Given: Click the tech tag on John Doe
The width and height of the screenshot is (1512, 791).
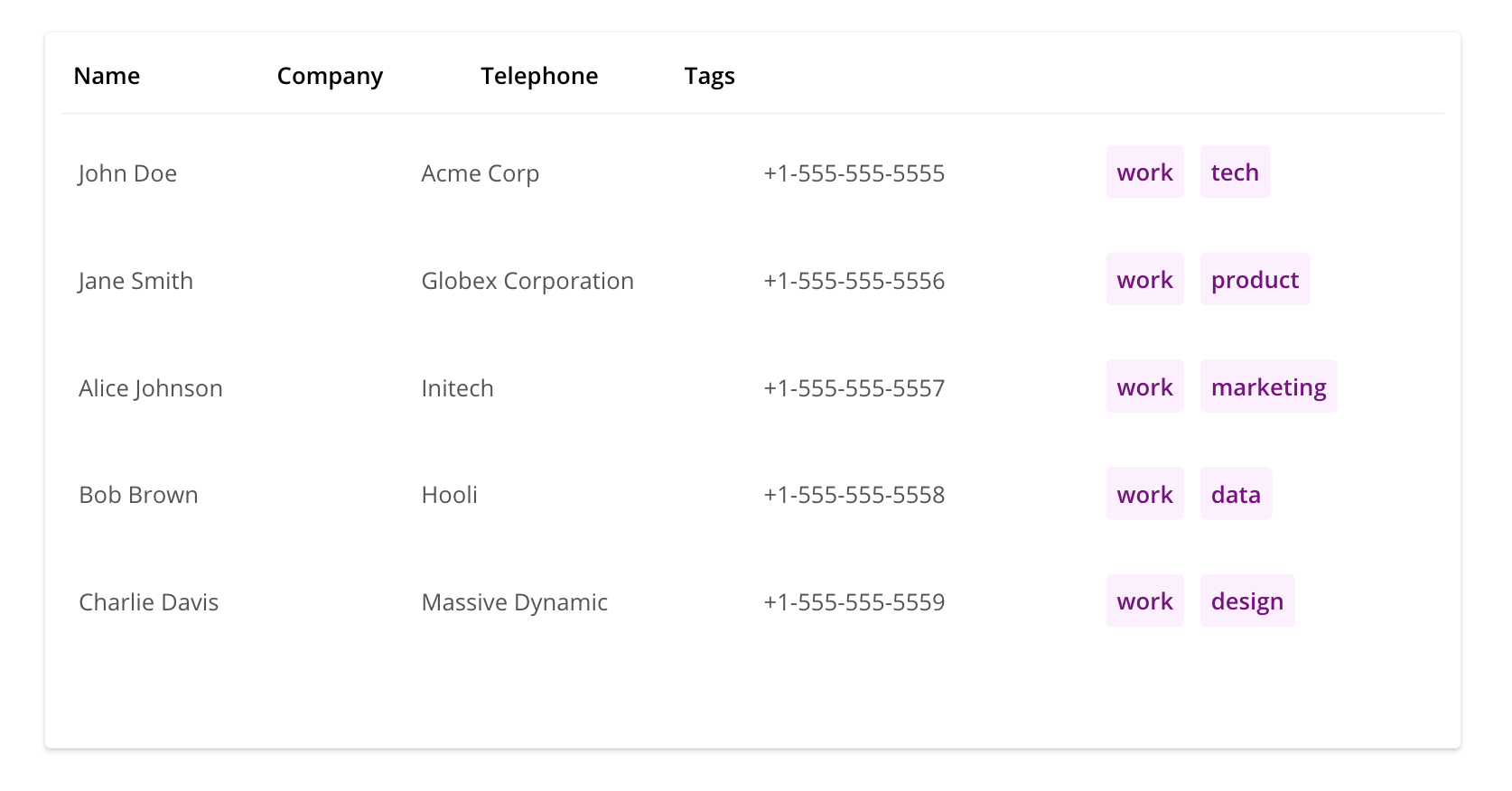Looking at the screenshot, I should click(1235, 172).
